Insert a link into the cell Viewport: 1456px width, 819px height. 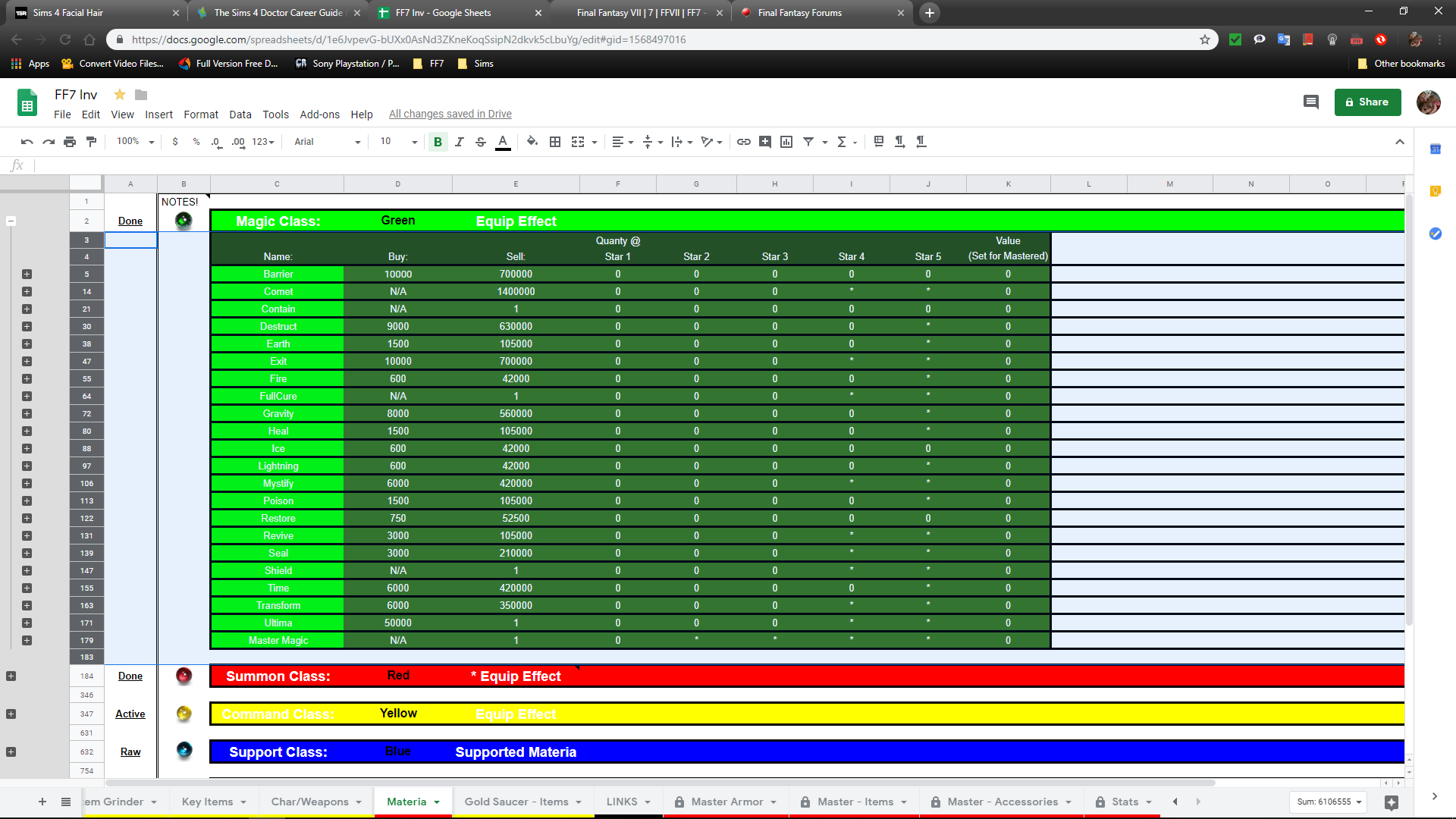(744, 142)
